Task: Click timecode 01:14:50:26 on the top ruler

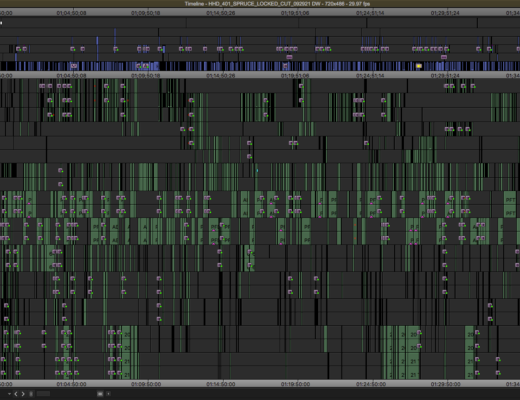Action: coord(221,13)
